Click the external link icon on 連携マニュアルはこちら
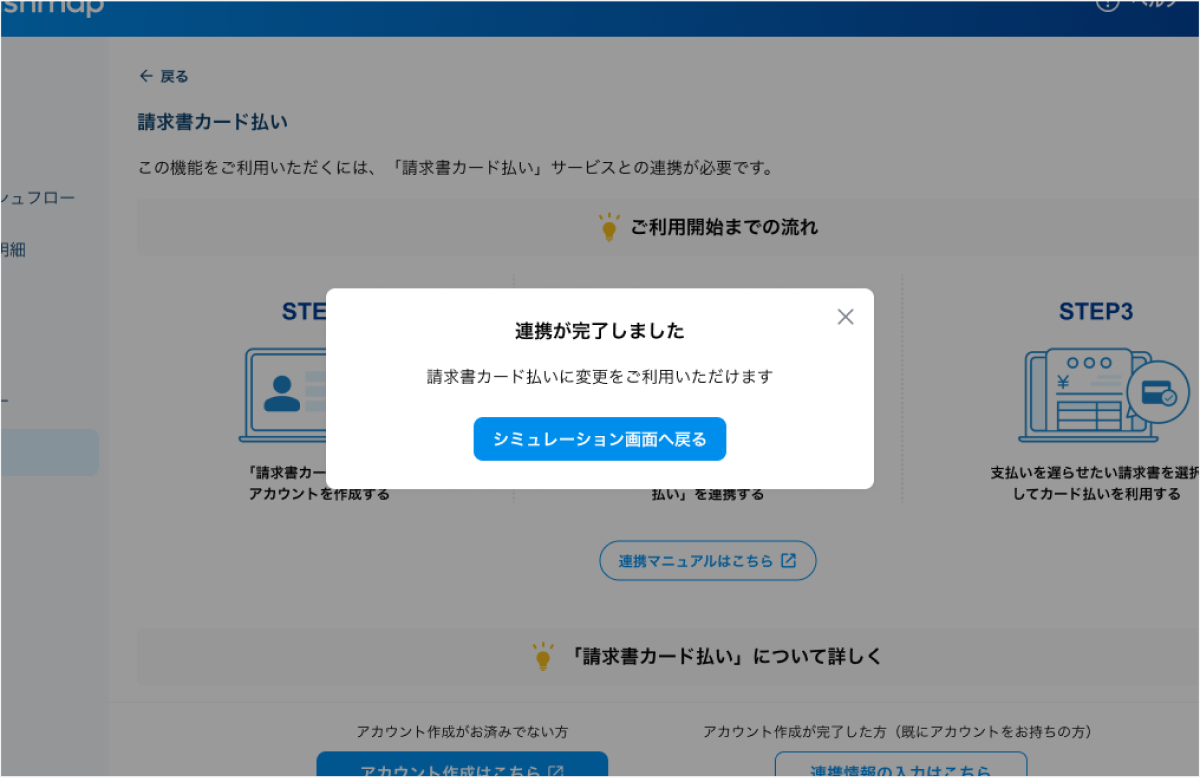 (788, 561)
